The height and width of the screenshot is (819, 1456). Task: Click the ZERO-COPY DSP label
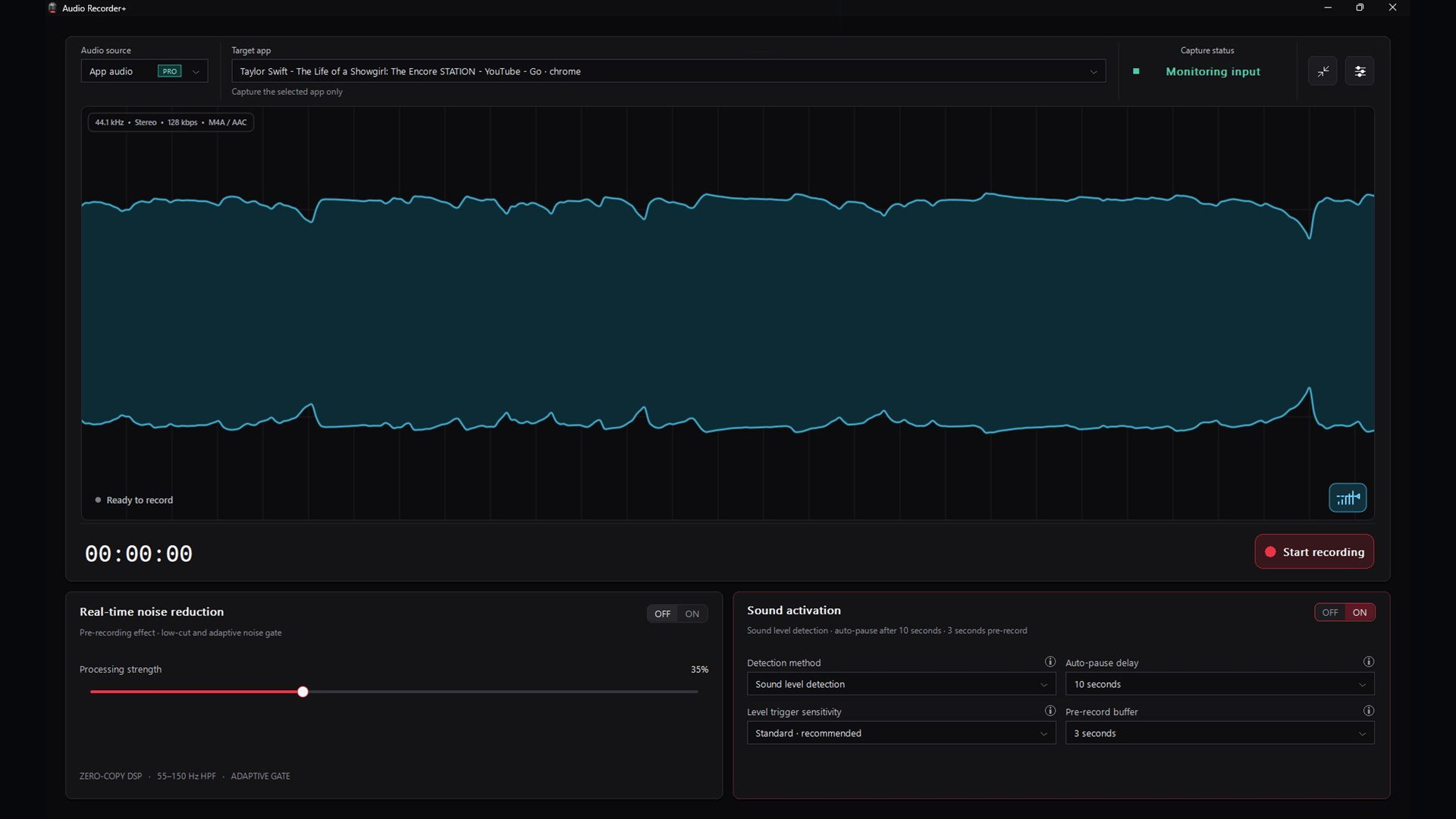[111, 776]
